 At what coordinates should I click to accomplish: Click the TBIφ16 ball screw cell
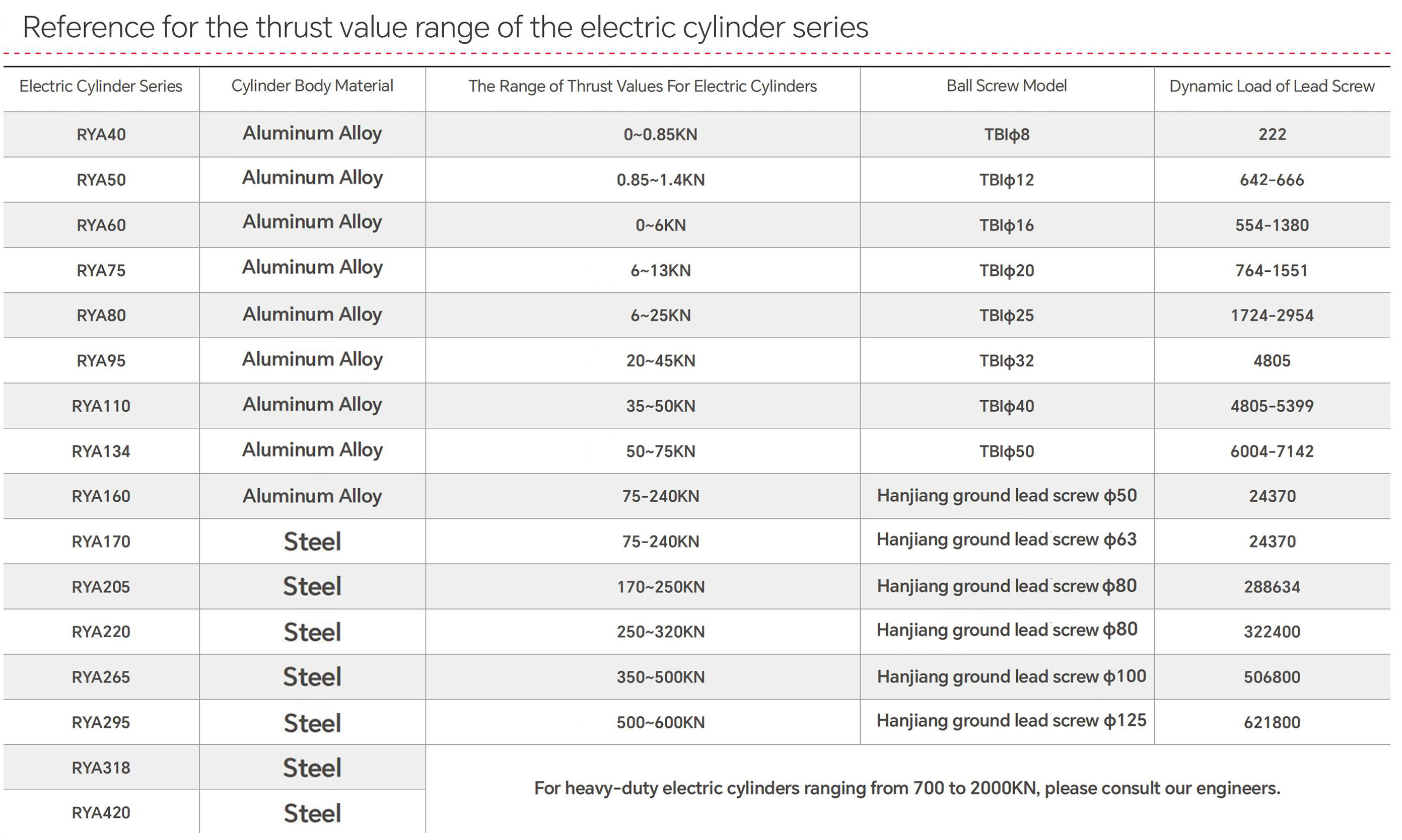click(1006, 225)
